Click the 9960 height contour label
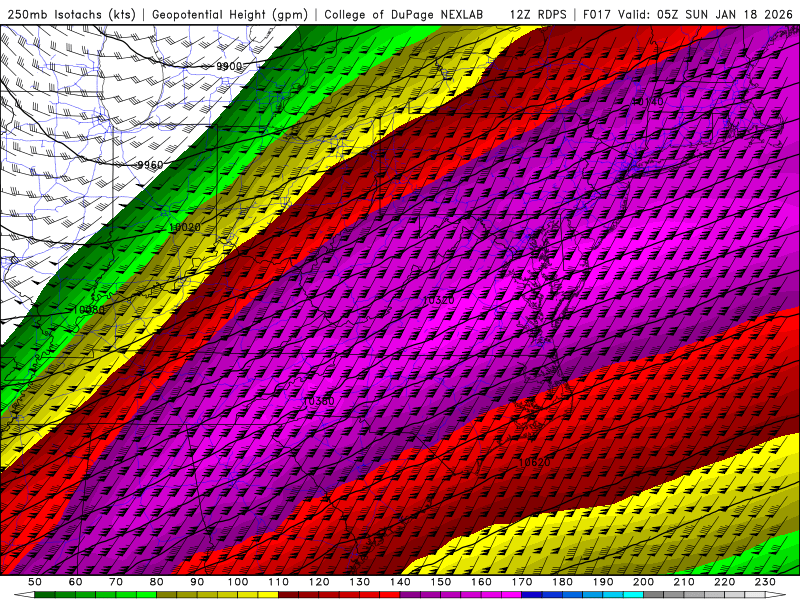Screen dimensions: 800x600 click(150, 165)
